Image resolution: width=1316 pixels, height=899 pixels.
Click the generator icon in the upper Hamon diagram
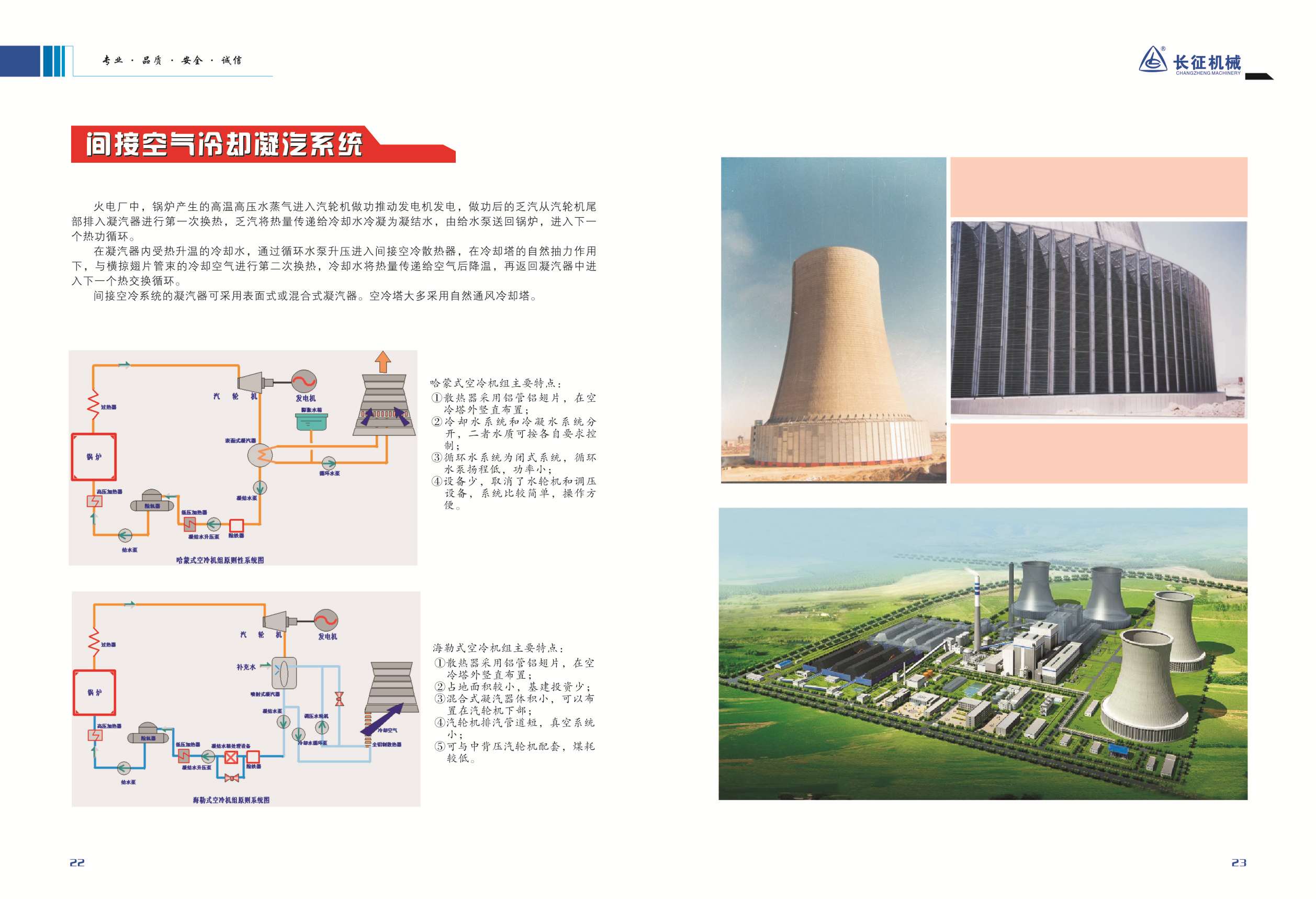point(303,381)
